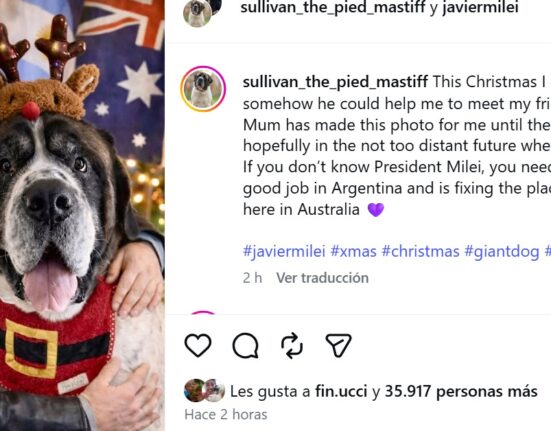The height and width of the screenshot is (431, 551).
Task: Open the #christmas hashtag
Action: [x=421, y=252]
